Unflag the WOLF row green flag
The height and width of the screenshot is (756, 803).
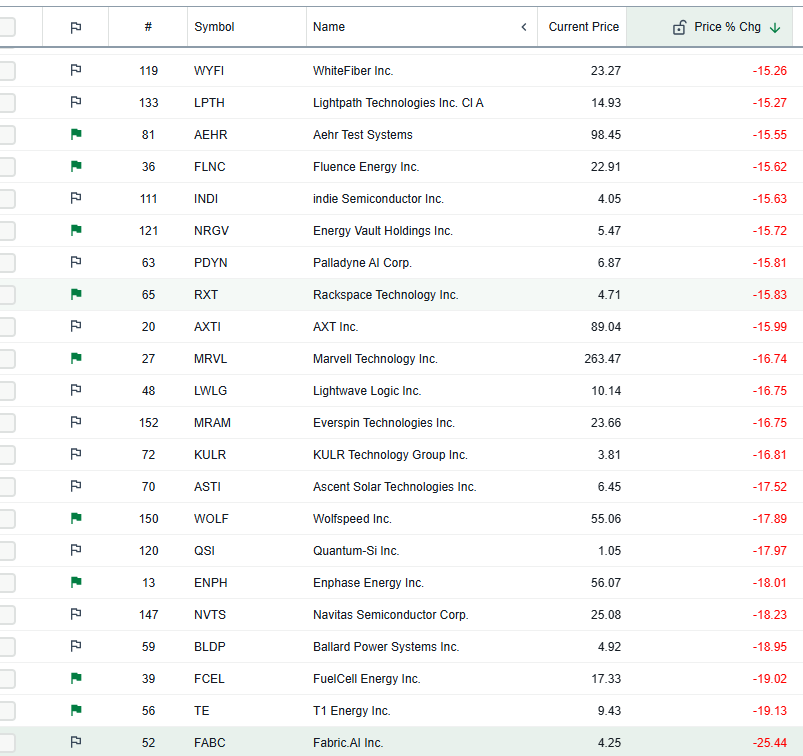click(x=76, y=518)
